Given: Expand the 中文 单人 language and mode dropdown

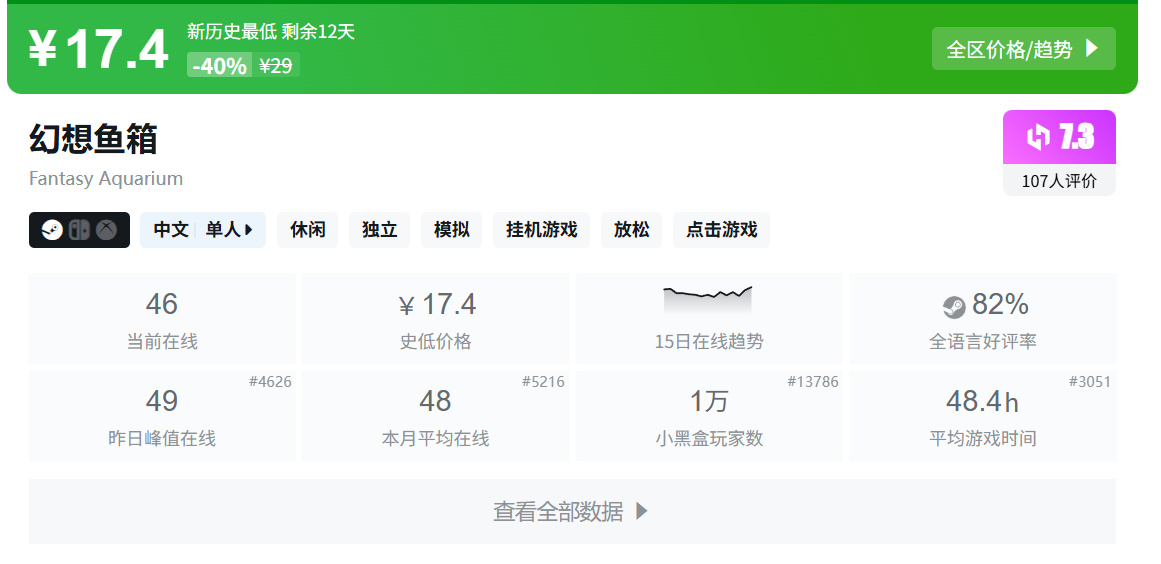Looking at the screenshot, I should pos(203,230).
